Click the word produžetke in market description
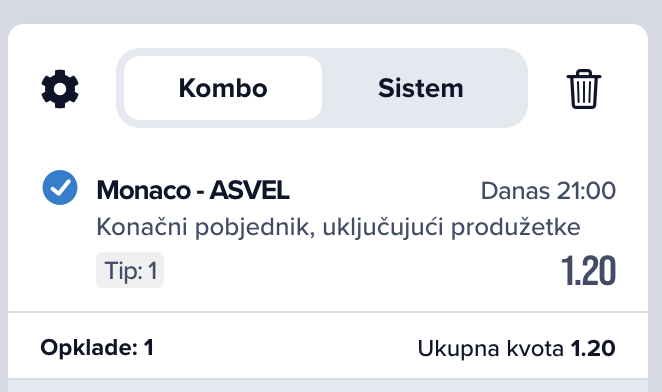662x392 pixels. click(x=515, y=227)
